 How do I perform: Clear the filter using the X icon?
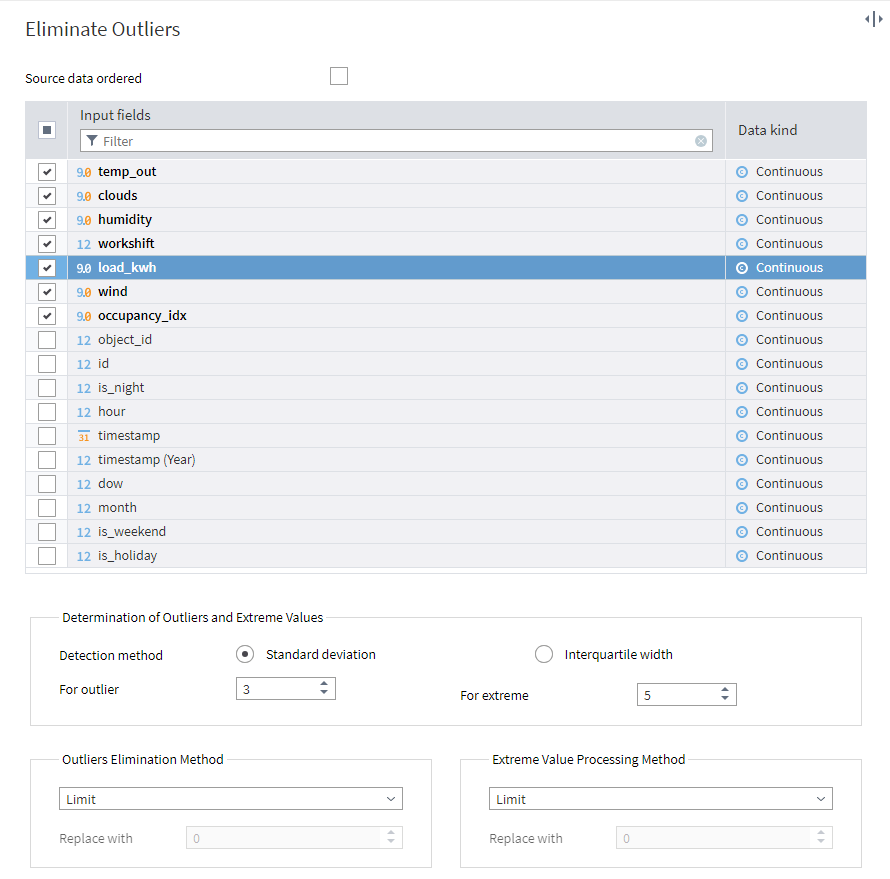[701, 141]
